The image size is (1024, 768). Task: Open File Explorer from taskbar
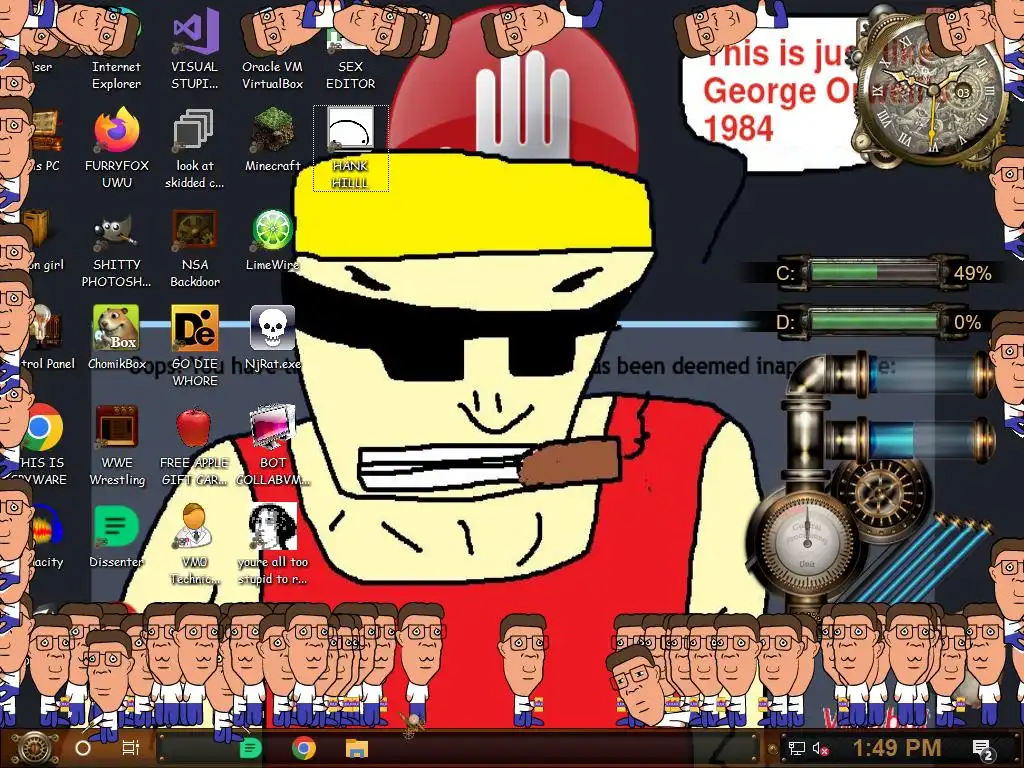pos(357,748)
